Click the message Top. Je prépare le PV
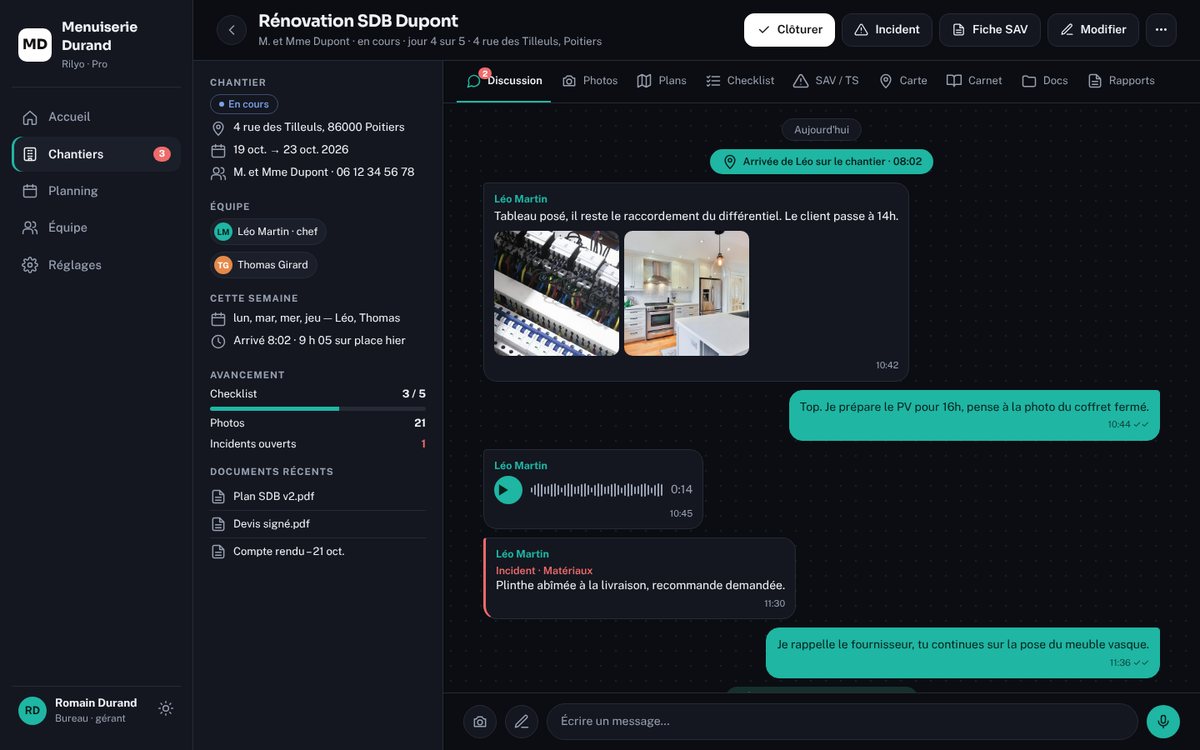The width and height of the screenshot is (1200, 750). 974,415
